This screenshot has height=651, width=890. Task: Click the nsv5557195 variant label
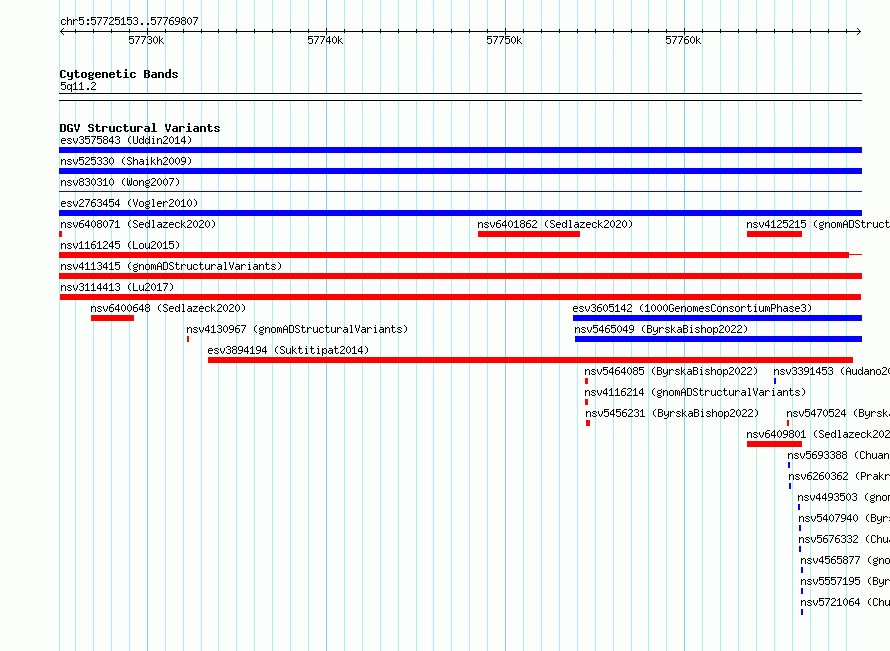click(x=845, y=581)
